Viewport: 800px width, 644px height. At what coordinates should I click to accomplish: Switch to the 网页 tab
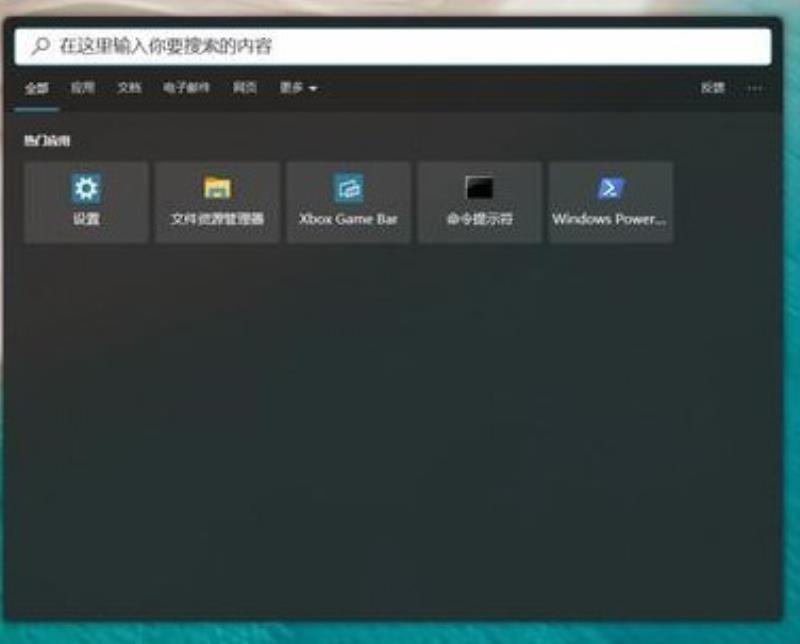245,88
